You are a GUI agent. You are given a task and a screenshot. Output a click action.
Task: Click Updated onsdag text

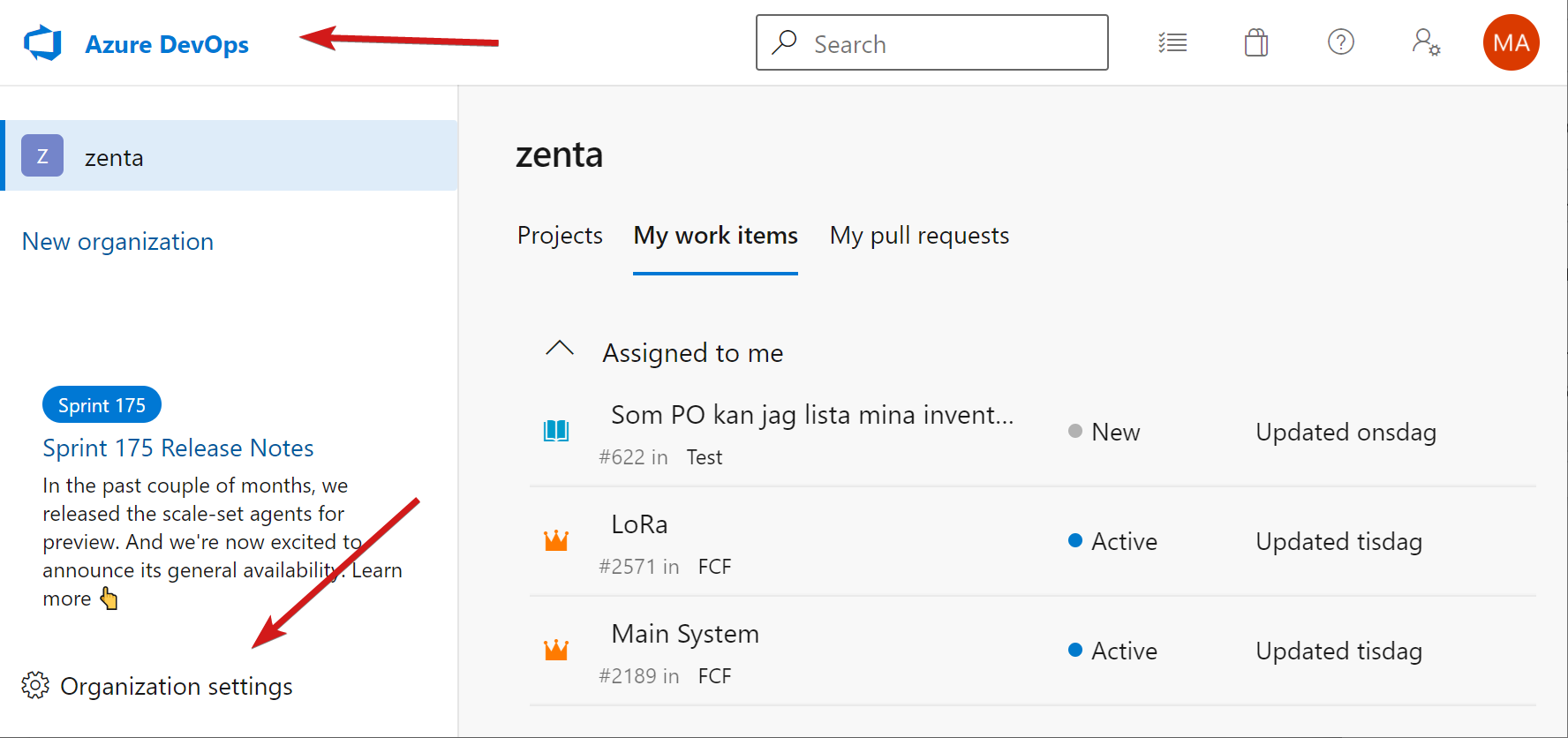(x=1346, y=432)
